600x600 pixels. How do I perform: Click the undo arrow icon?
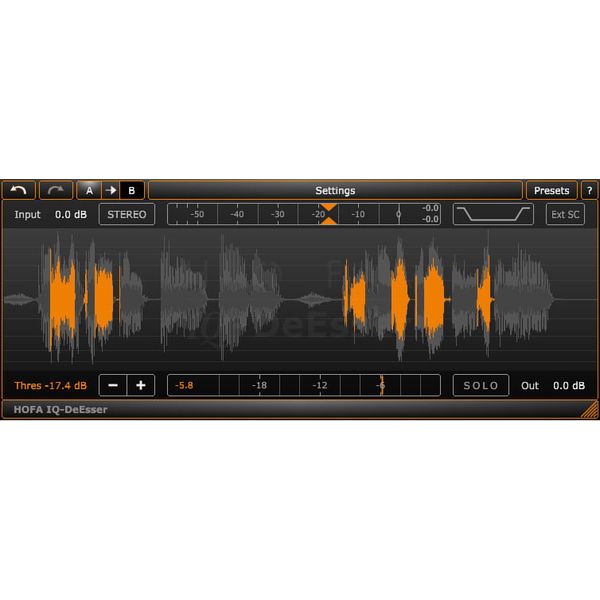[19, 190]
